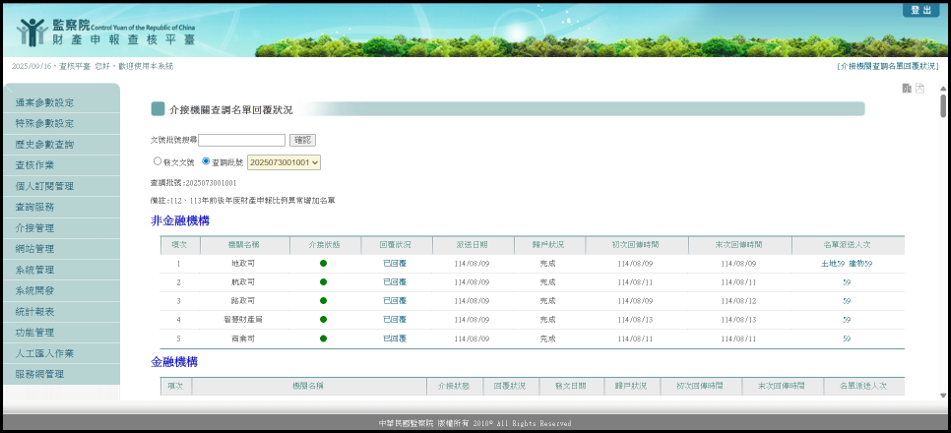The width and height of the screenshot is (951, 433).
Task: Click the vertical scrollbar on the right
Action: [x=943, y=250]
